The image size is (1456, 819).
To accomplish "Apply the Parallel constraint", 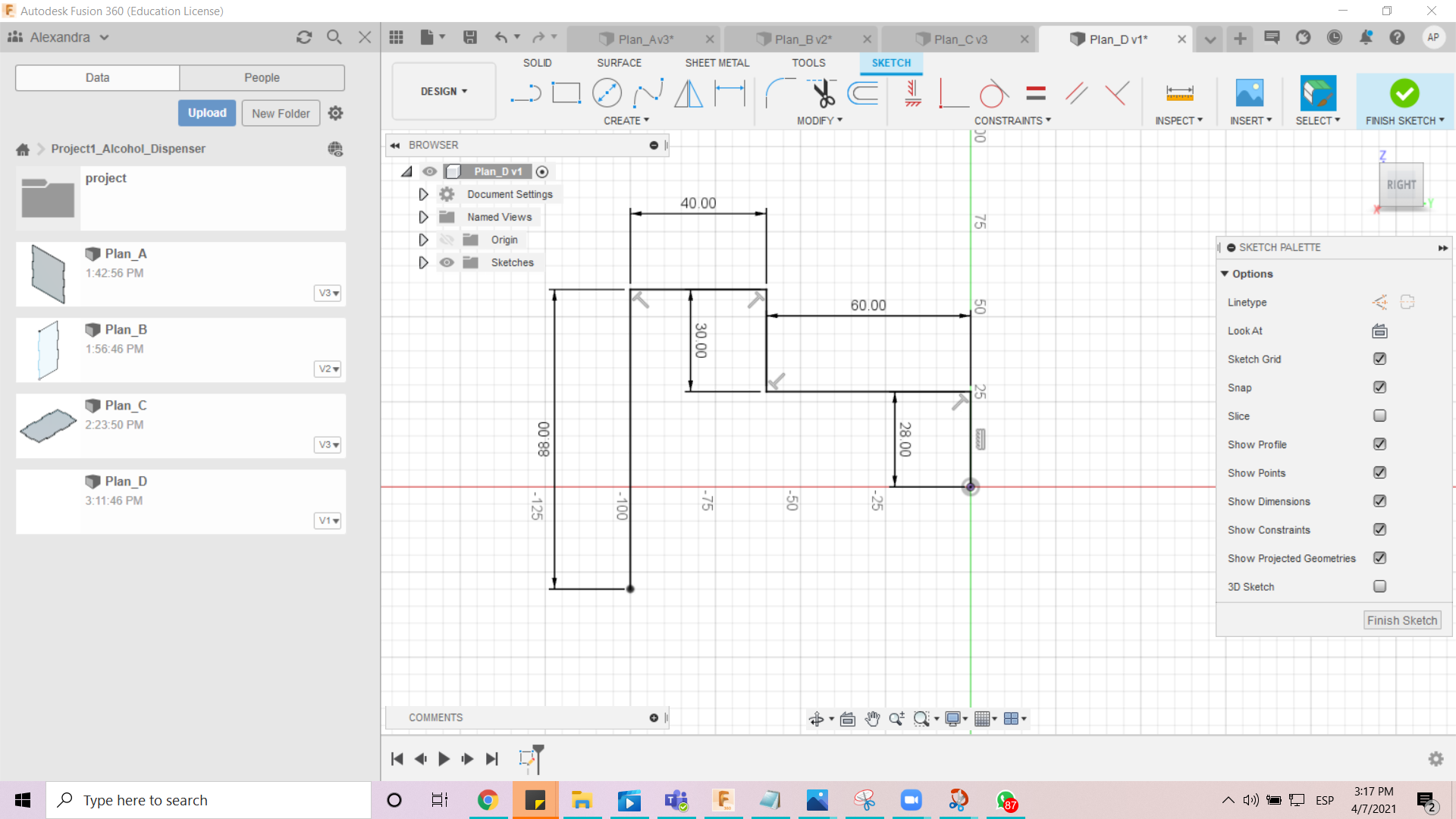I will pyautogui.click(x=1077, y=93).
